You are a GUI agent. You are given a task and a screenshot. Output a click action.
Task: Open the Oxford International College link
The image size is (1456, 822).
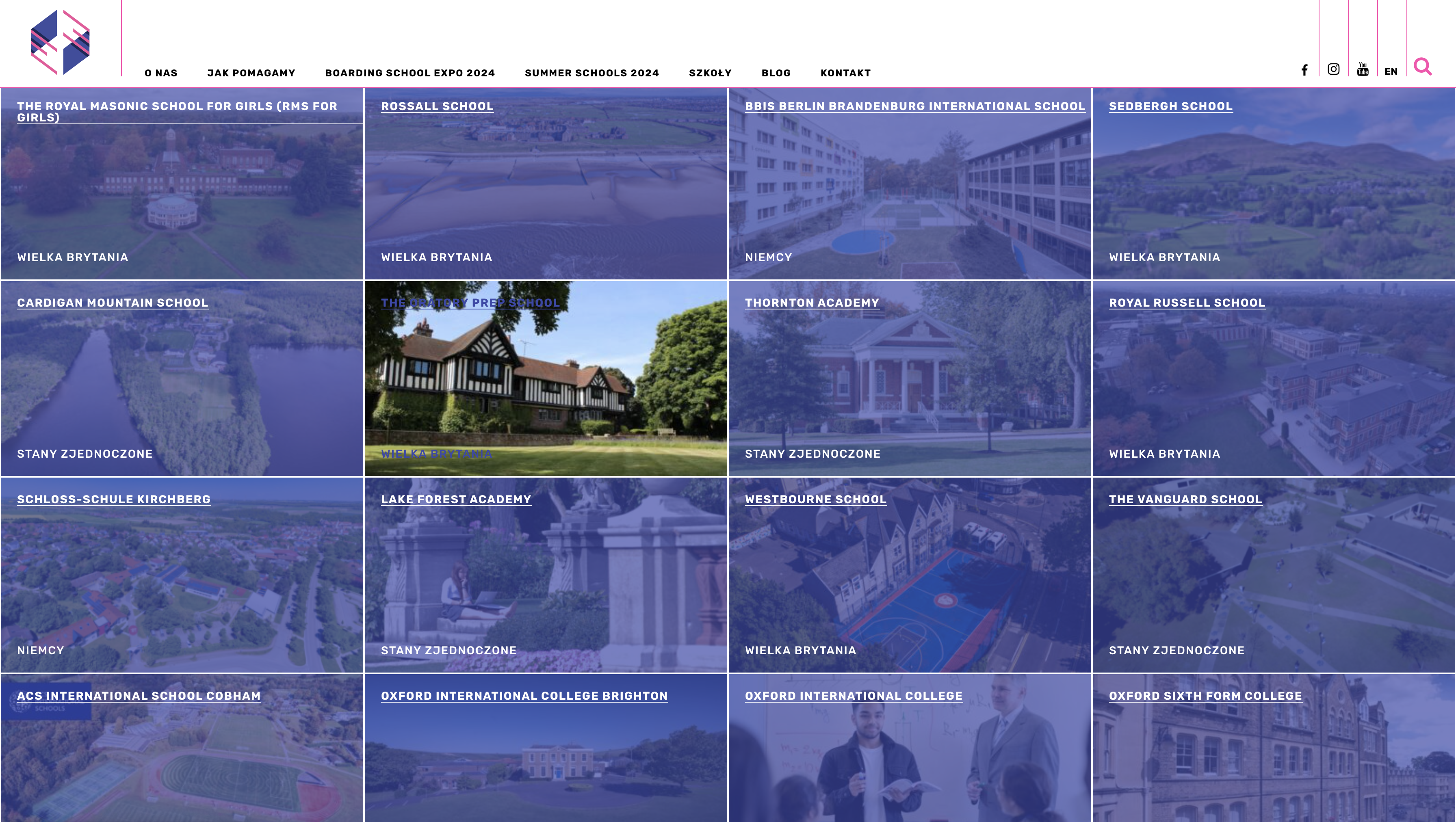pyautogui.click(x=854, y=696)
